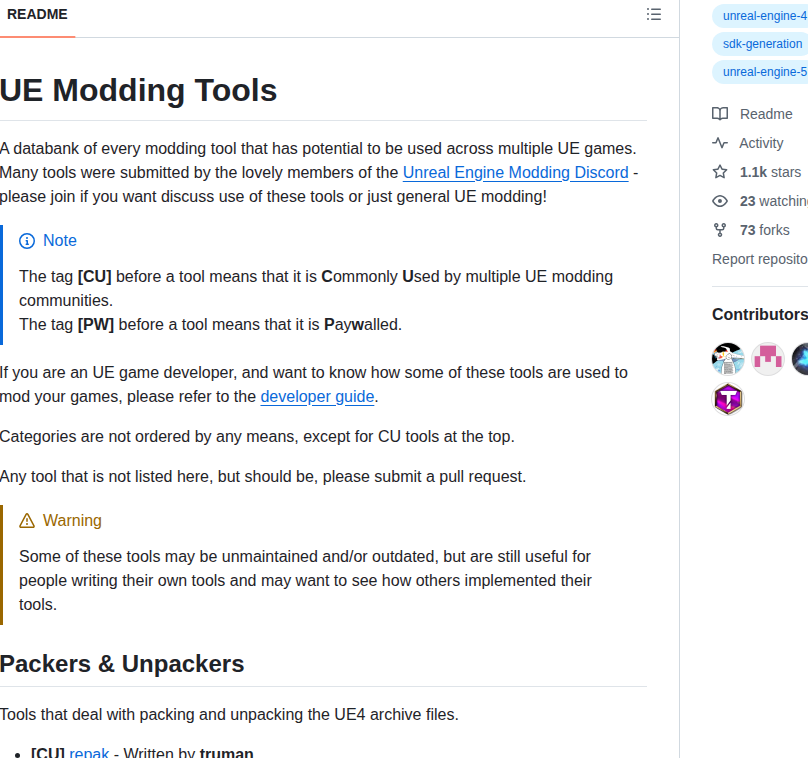Click the Warning callout label
The image size is (808, 758).
[72, 520]
